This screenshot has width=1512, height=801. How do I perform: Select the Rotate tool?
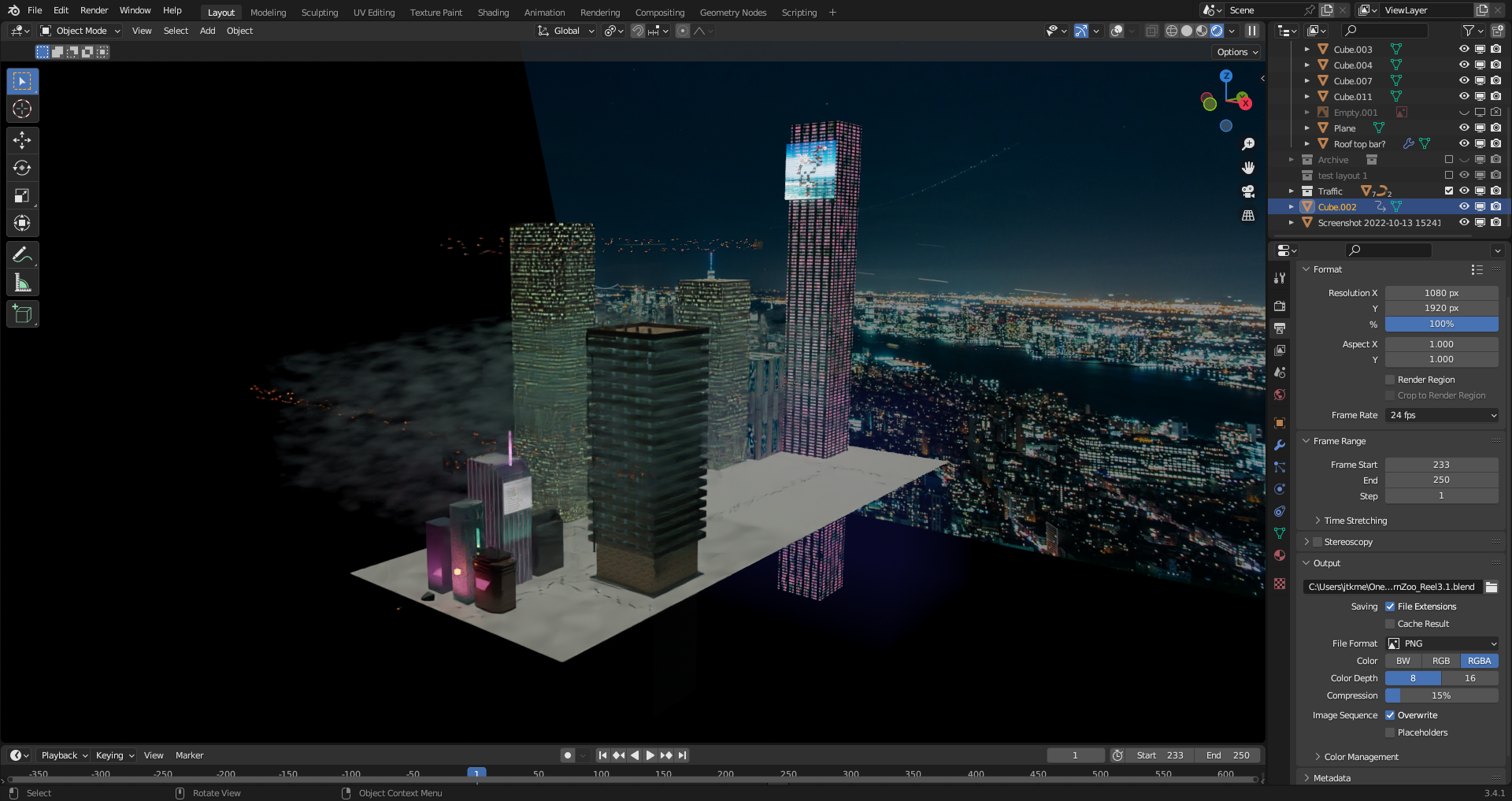22,168
